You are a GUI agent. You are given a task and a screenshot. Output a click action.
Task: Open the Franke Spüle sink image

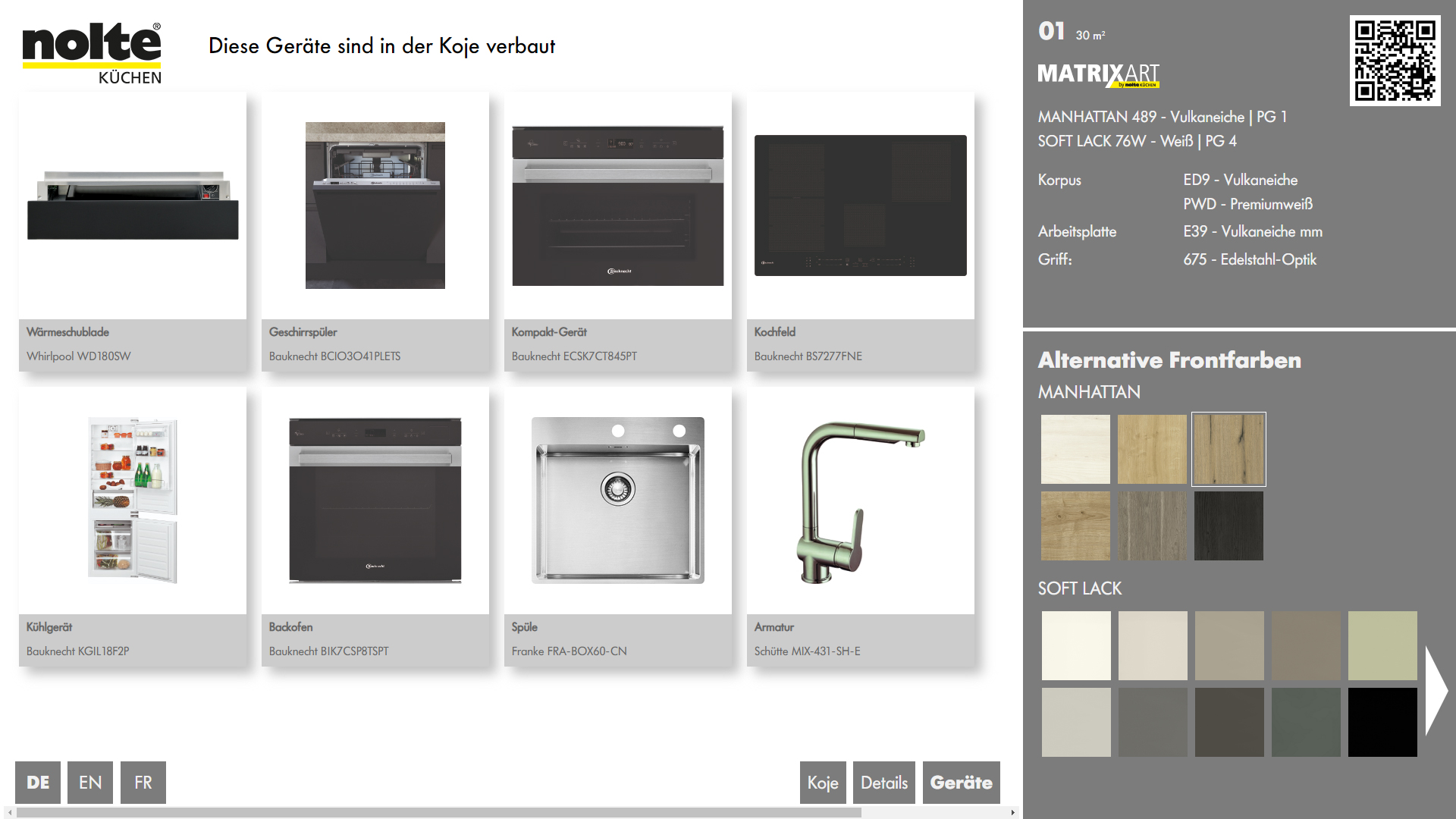617,500
